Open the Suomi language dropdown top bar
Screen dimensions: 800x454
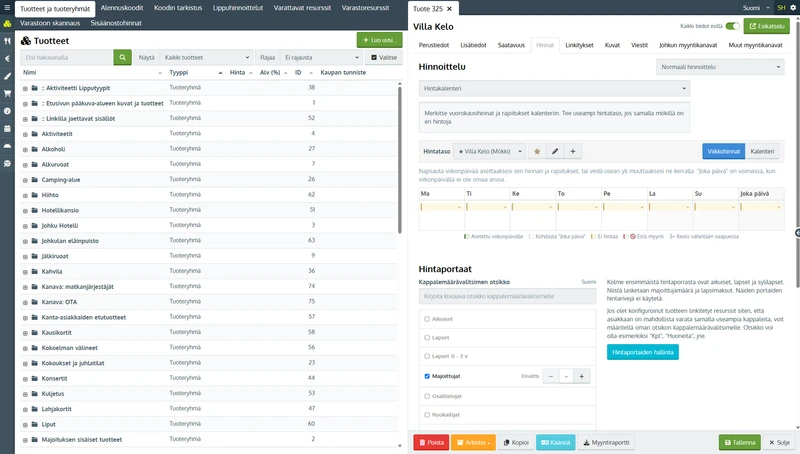(756, 8)
